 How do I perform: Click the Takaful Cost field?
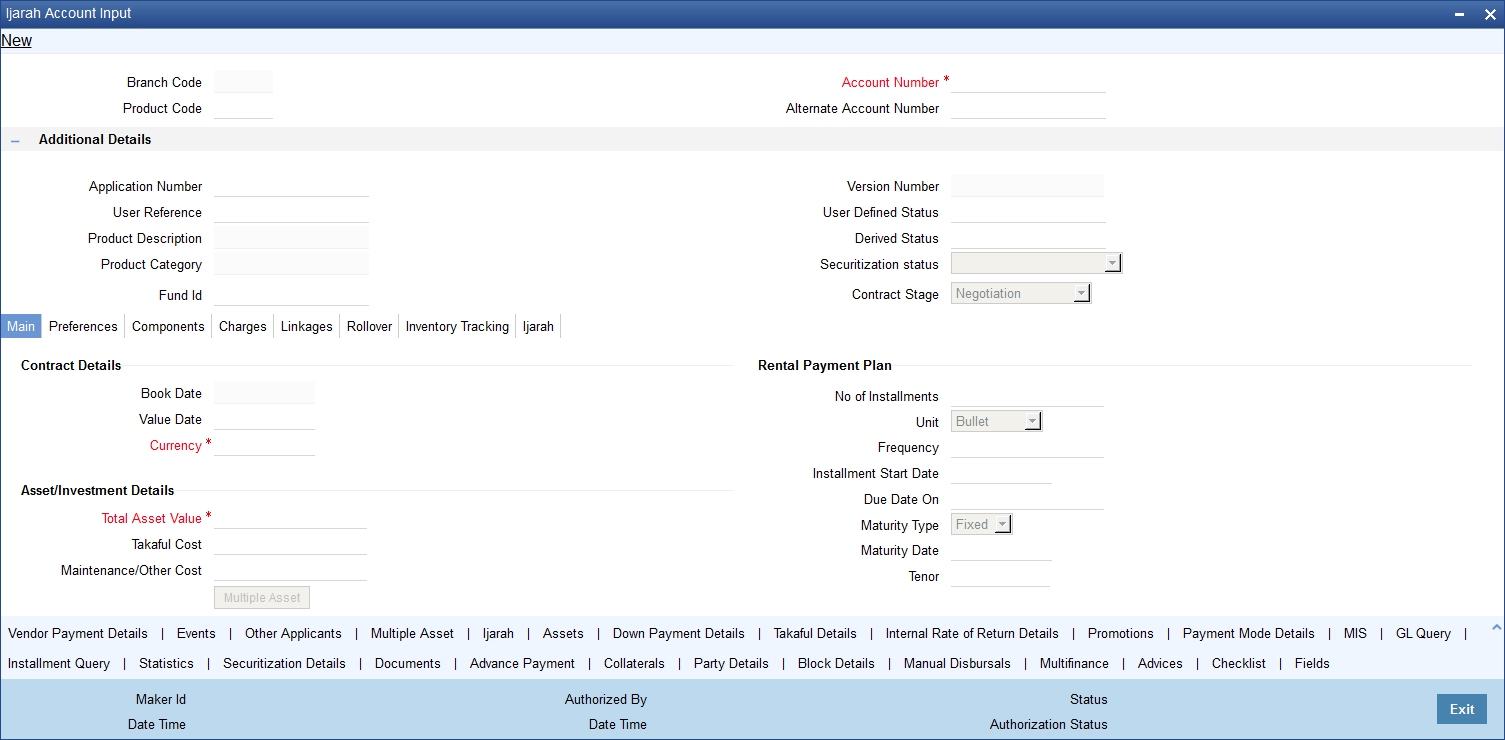(290, 545)
